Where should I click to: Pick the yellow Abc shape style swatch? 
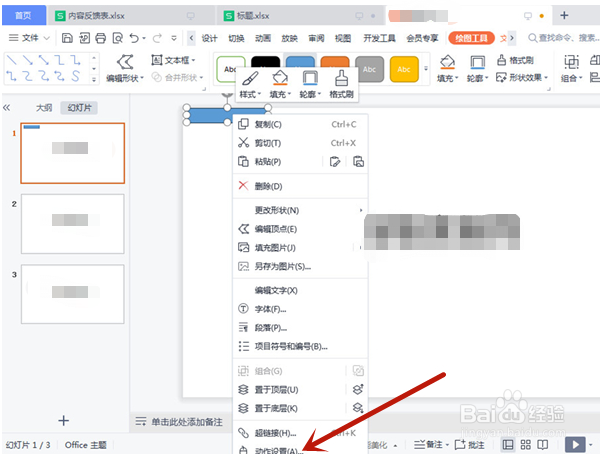(x=404, y=69)
